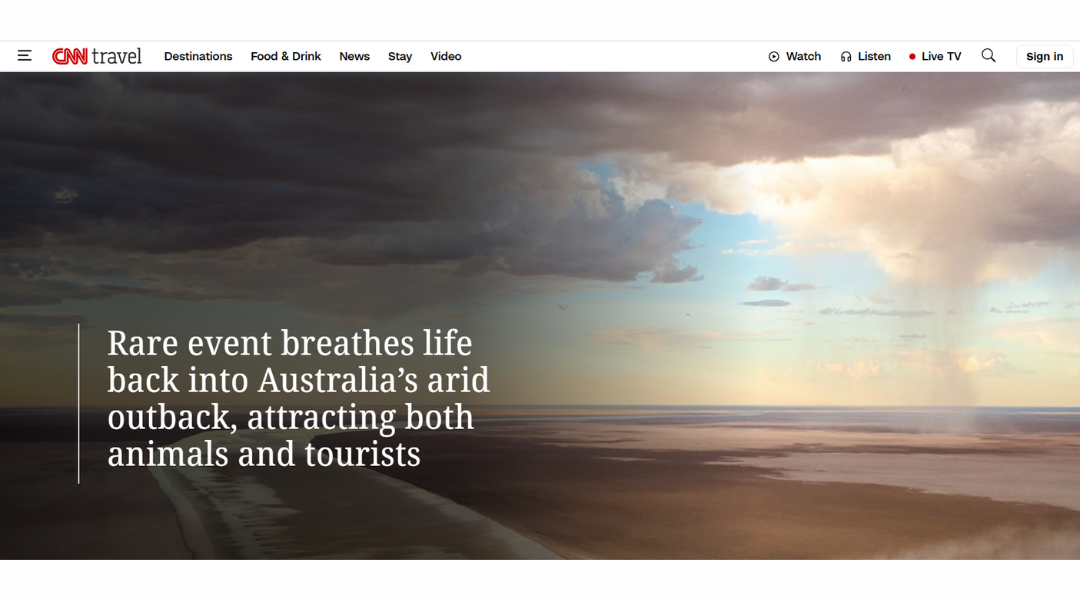Click the rain shower in the hero photo
This screenshot has height=600, width=1080.
(954, 331)
